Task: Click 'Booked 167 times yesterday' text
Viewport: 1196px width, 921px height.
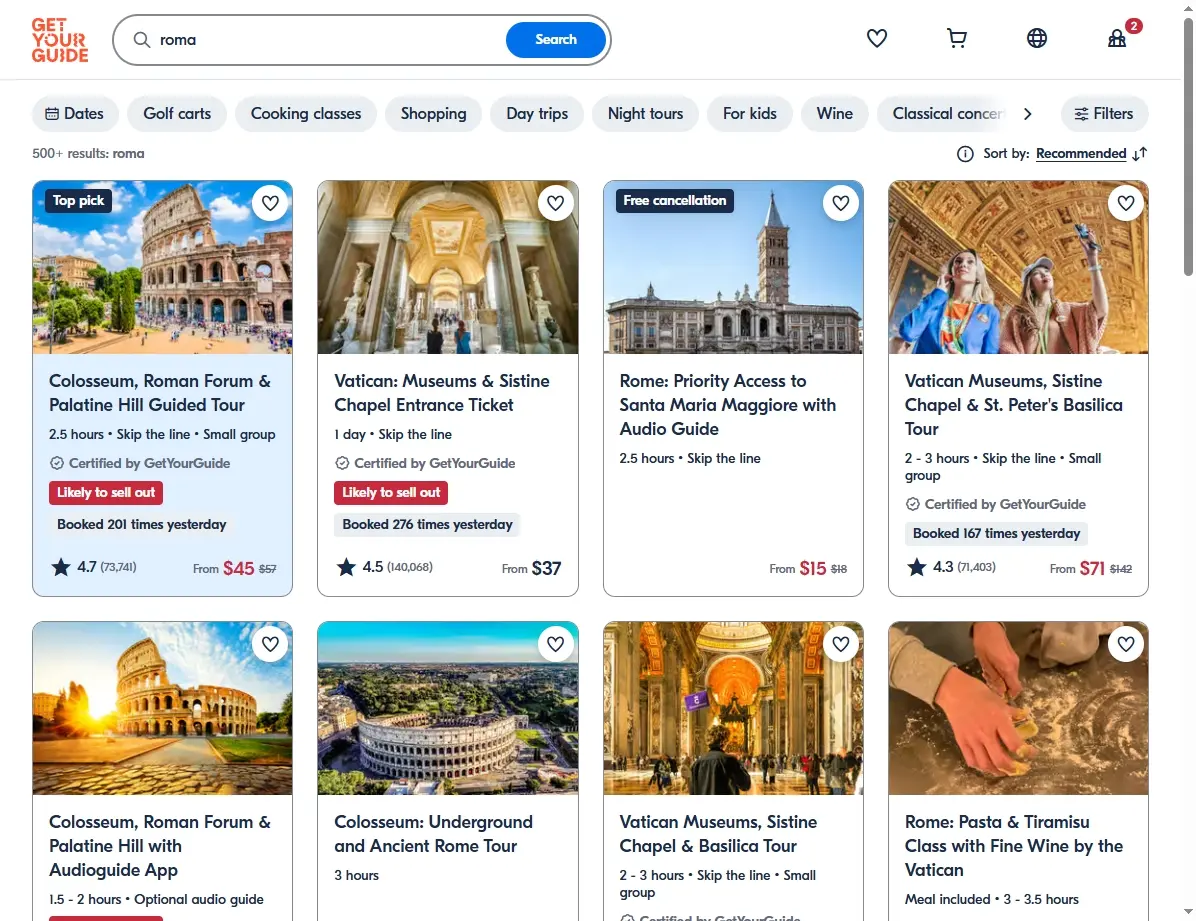Action: (x=996, y=533)
